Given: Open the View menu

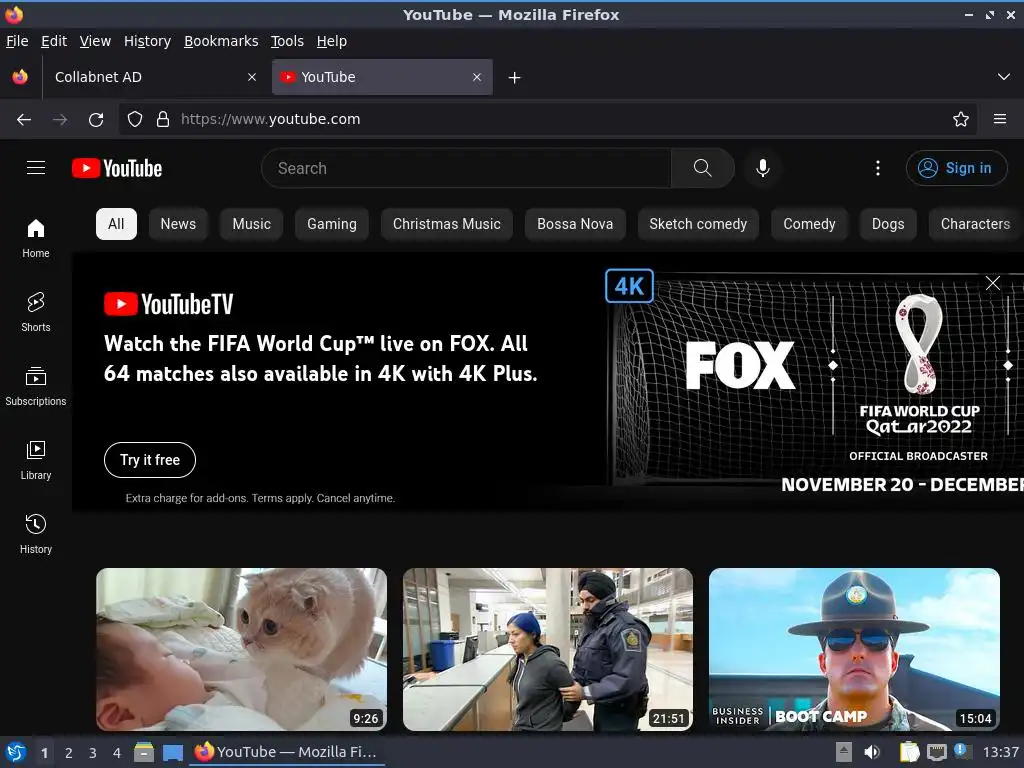Looking at the screenshot, I should [x=95, y=41].
